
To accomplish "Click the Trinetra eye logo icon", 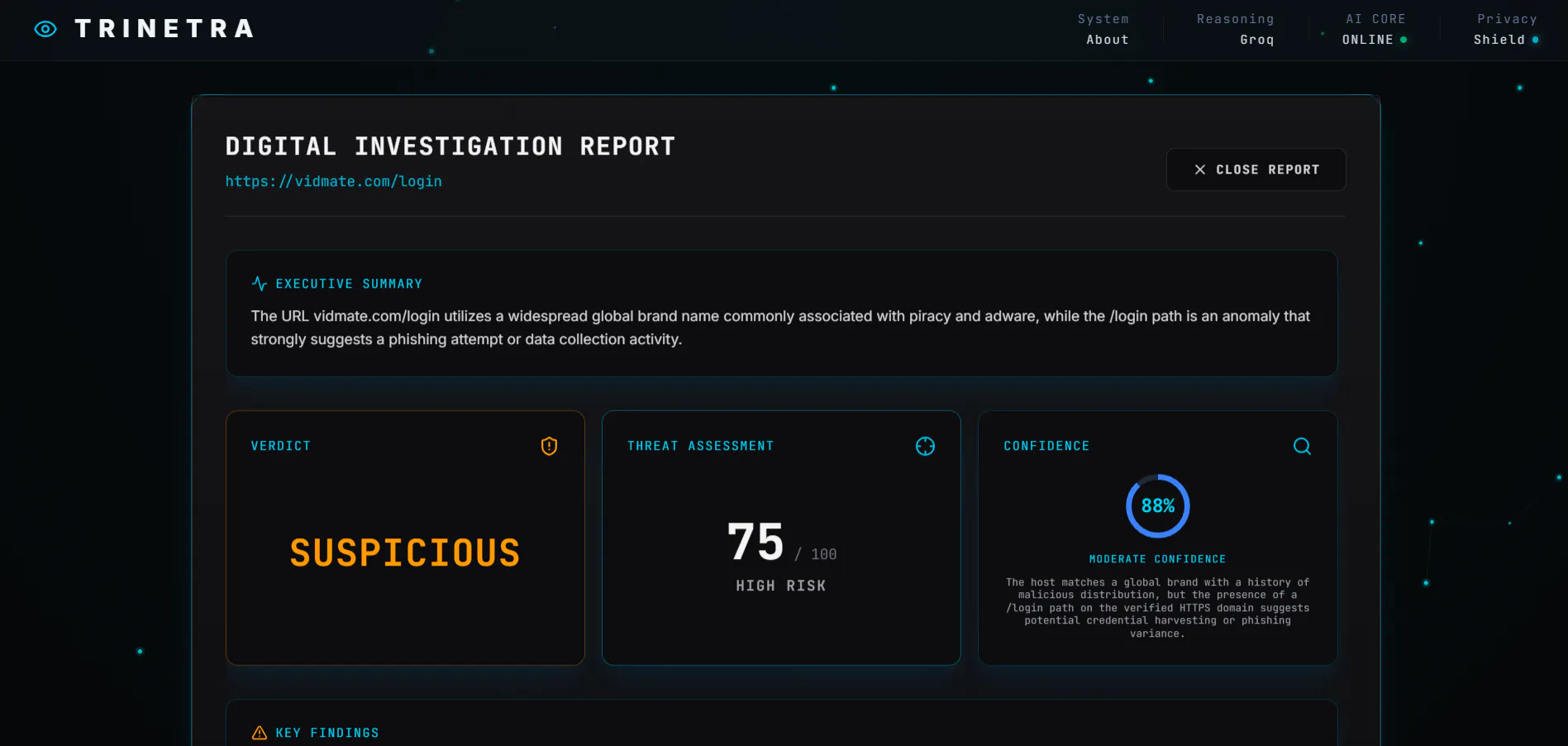I will pos(45,29).
